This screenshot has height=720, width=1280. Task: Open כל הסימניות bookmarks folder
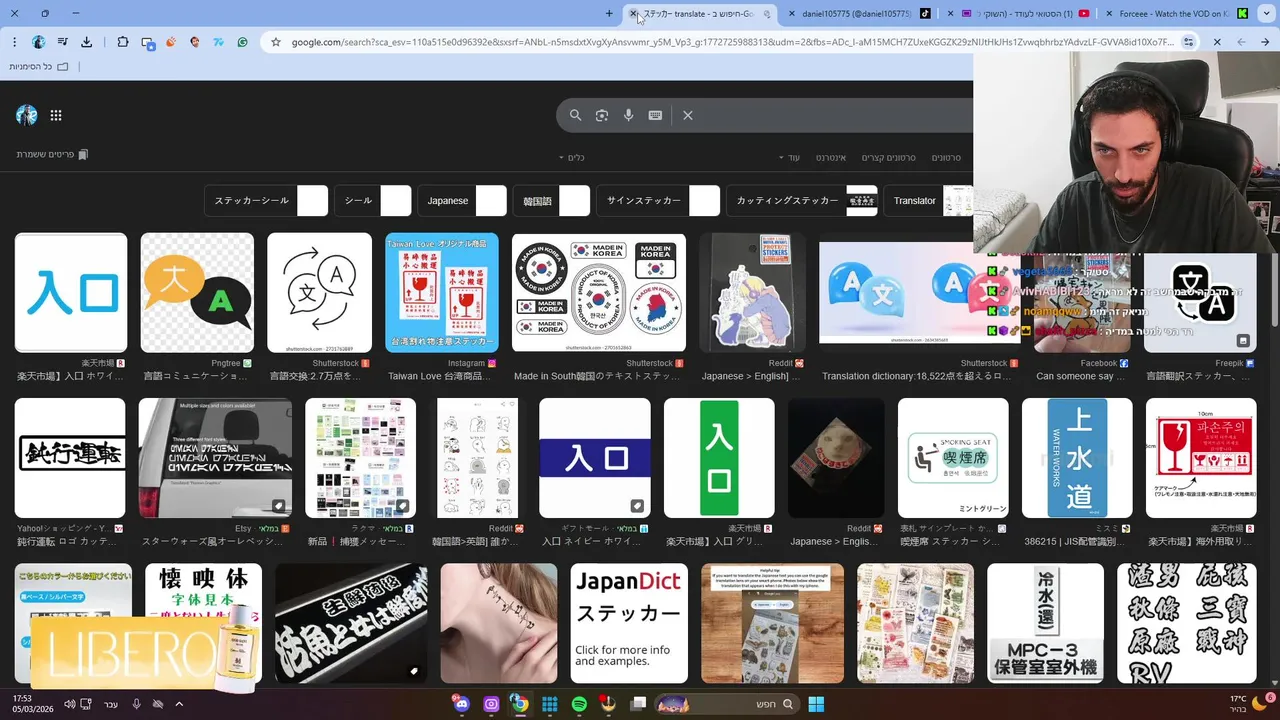(39, 66)
